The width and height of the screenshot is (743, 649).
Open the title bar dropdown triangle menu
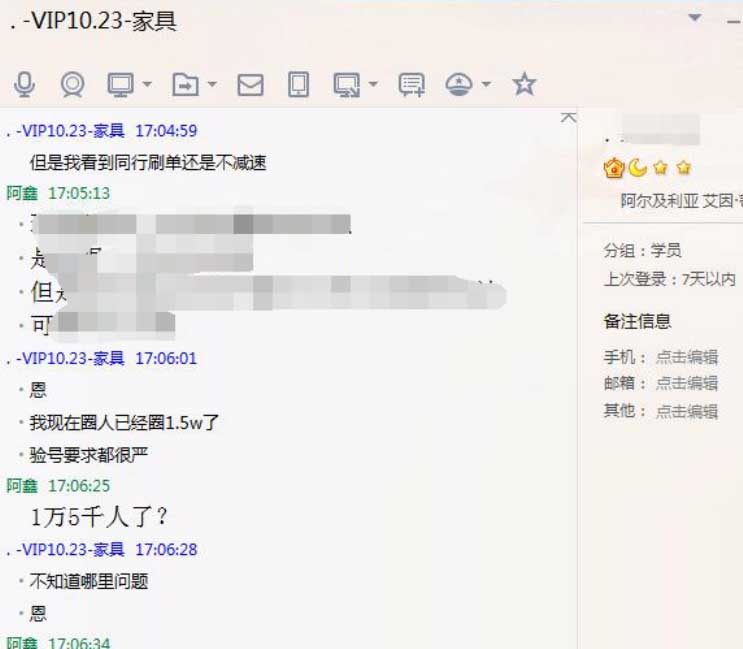point(695,18)
